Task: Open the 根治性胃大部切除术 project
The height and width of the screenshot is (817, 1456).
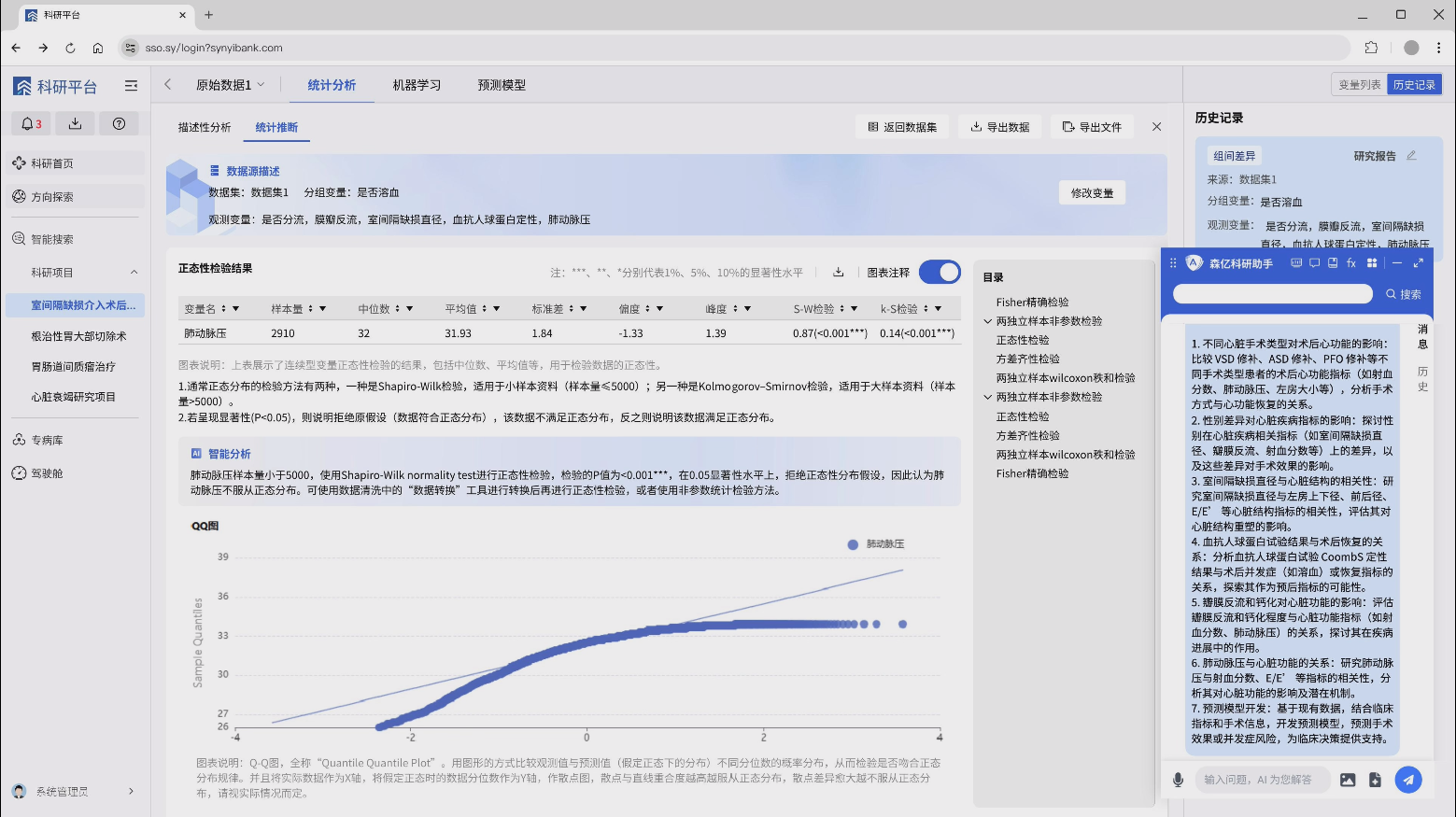Action: click(x=78, y=336)
